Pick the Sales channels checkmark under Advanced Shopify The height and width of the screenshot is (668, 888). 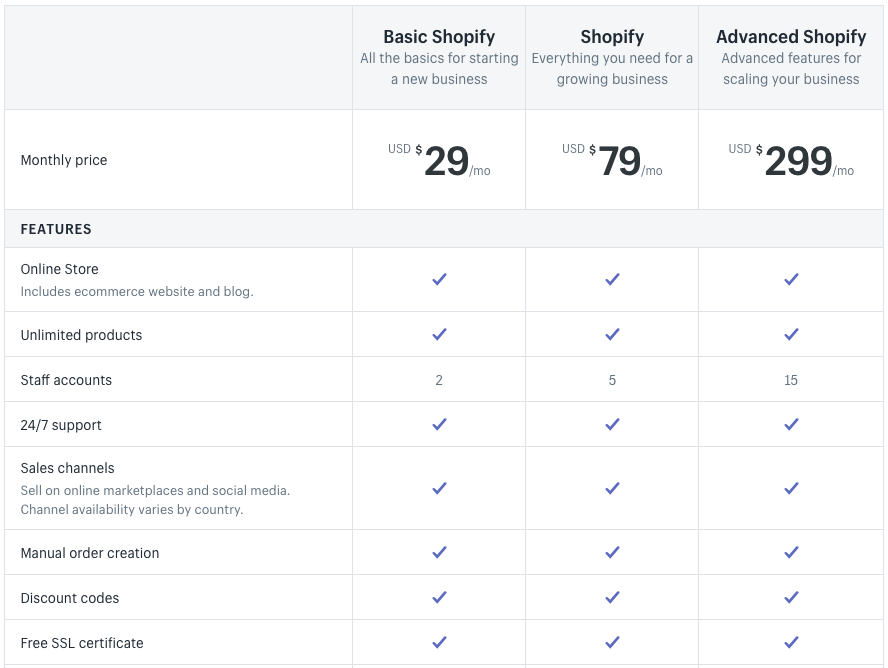pos(791,488)
